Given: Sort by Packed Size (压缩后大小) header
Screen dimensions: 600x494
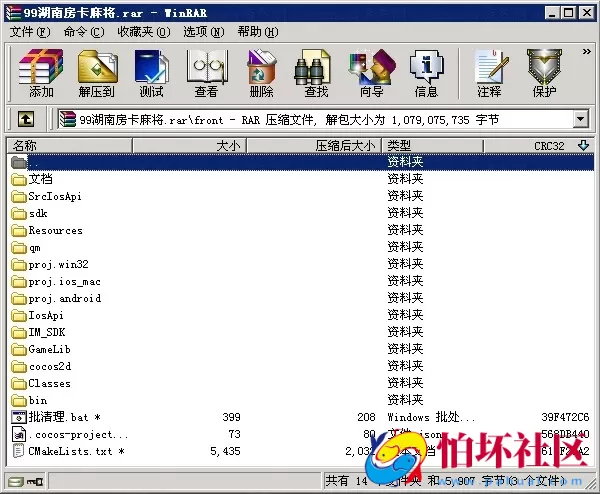Looking at the screenshot, I should (314, 146).
